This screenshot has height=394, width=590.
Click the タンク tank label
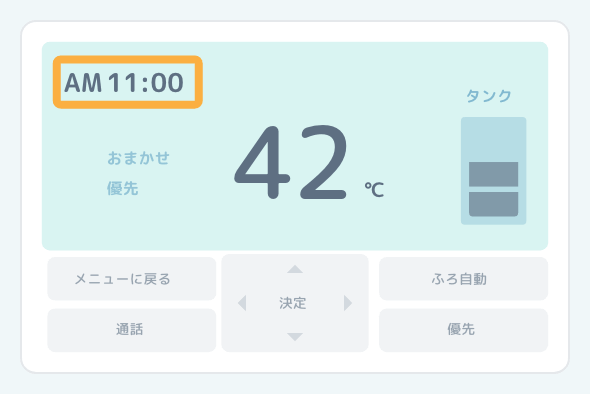tap(489, 96)
